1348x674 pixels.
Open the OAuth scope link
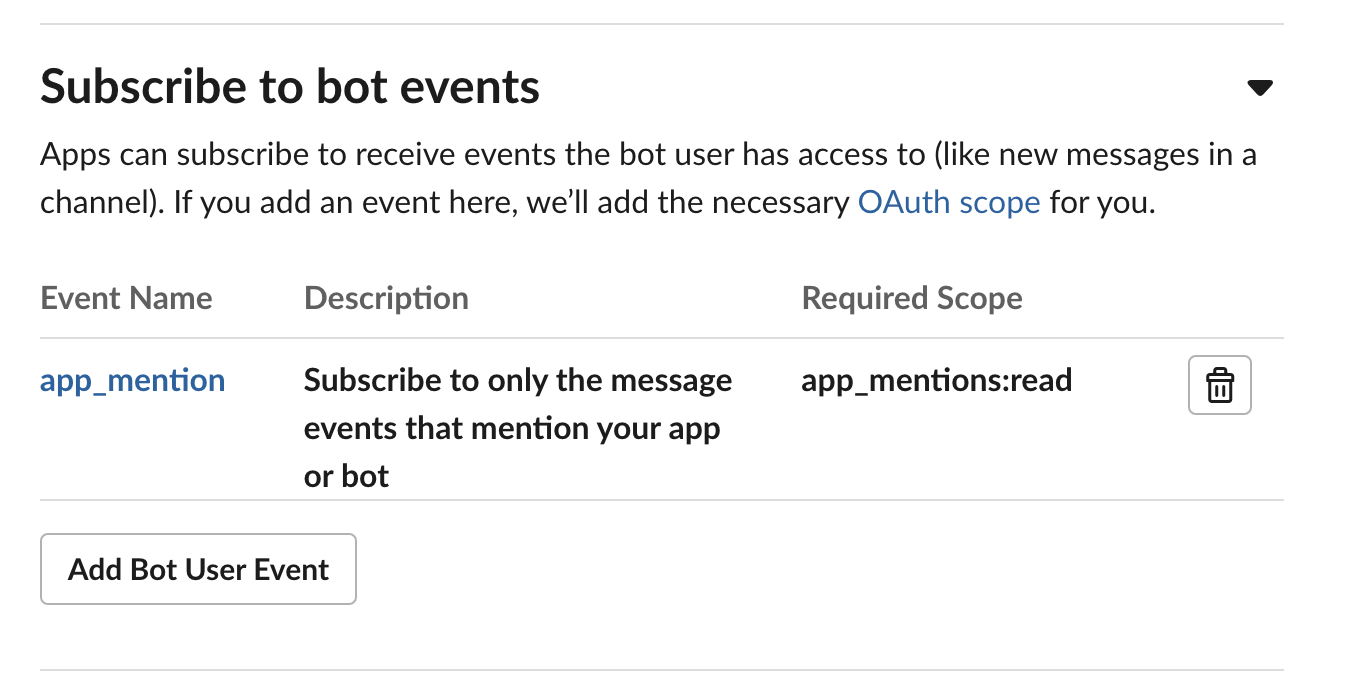[x=948, y=202]
